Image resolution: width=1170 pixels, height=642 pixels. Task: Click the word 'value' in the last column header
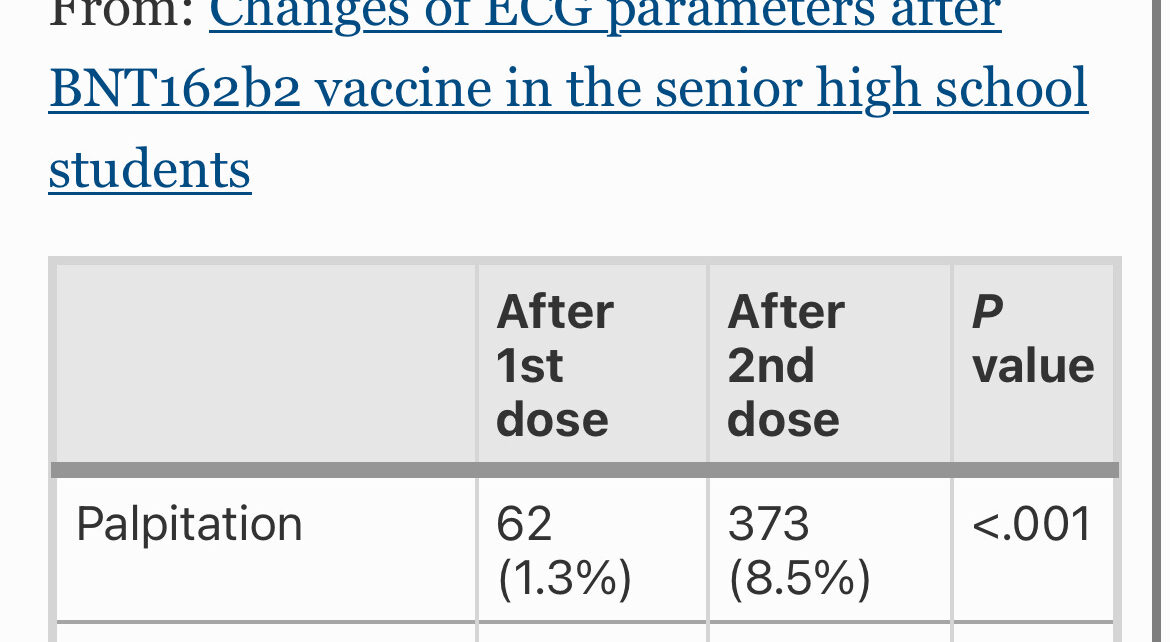tap(1033, 366)
